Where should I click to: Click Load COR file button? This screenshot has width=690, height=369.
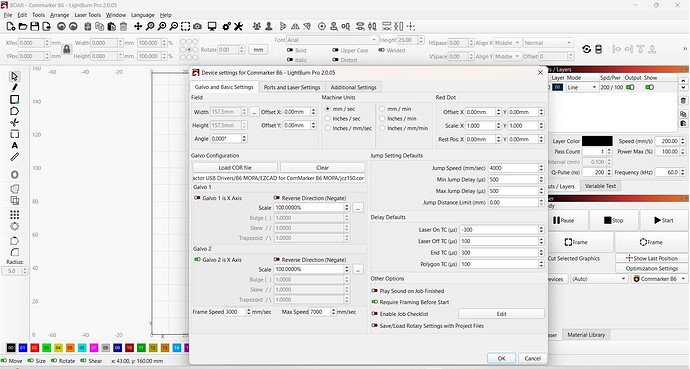(x=235, y=168)
